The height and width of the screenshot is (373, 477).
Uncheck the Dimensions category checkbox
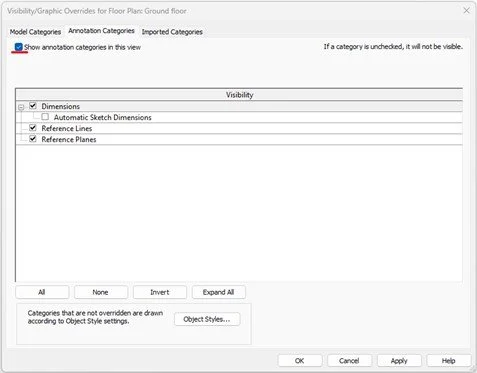tap(33, 106)
